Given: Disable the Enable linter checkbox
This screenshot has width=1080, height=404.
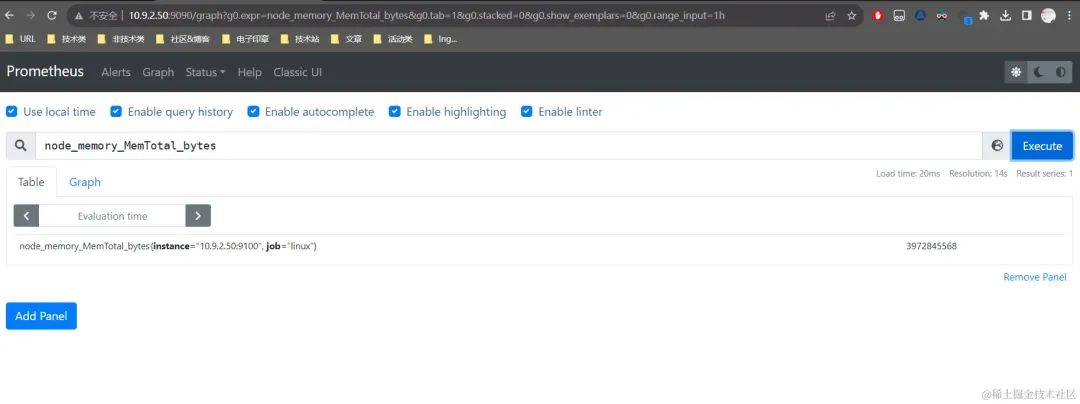Looking at the screenshot, I should (x=527, y=111).
